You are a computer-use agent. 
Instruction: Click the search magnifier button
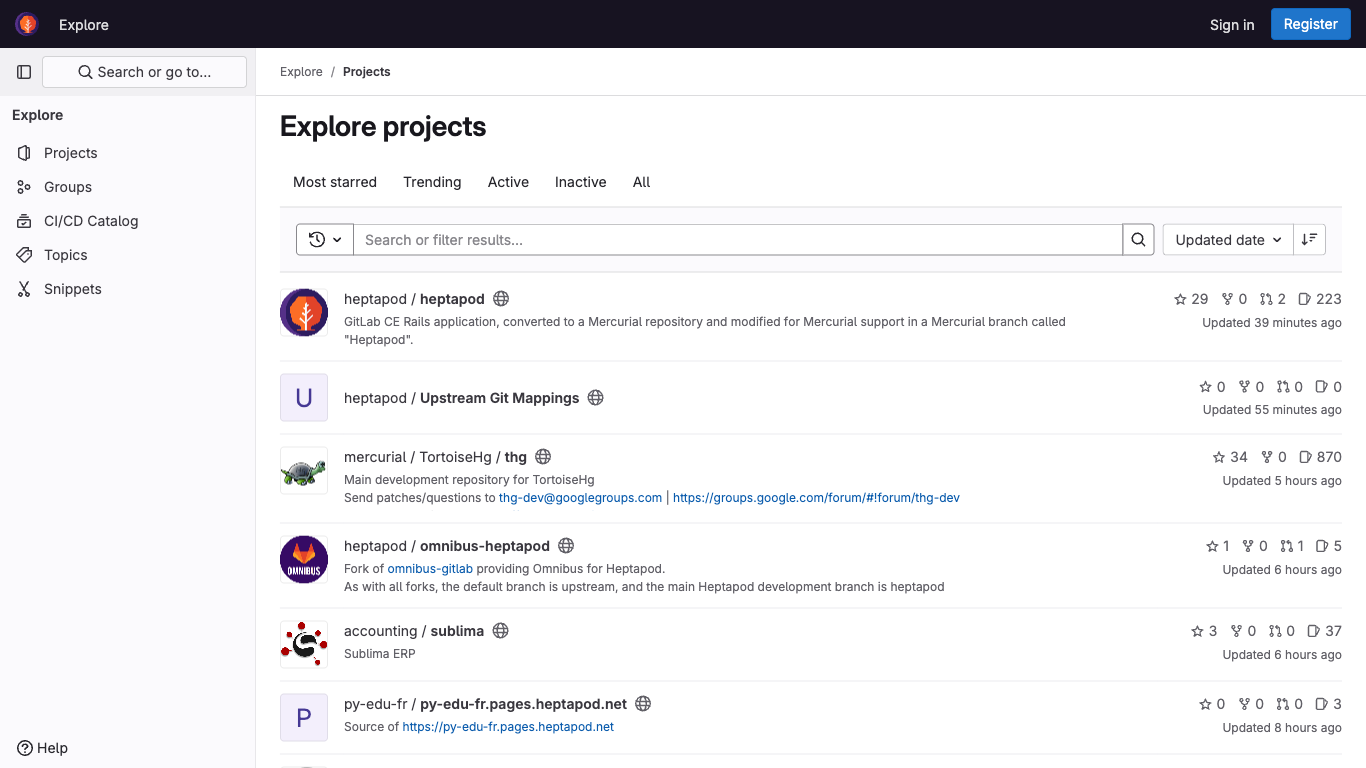1138,240
